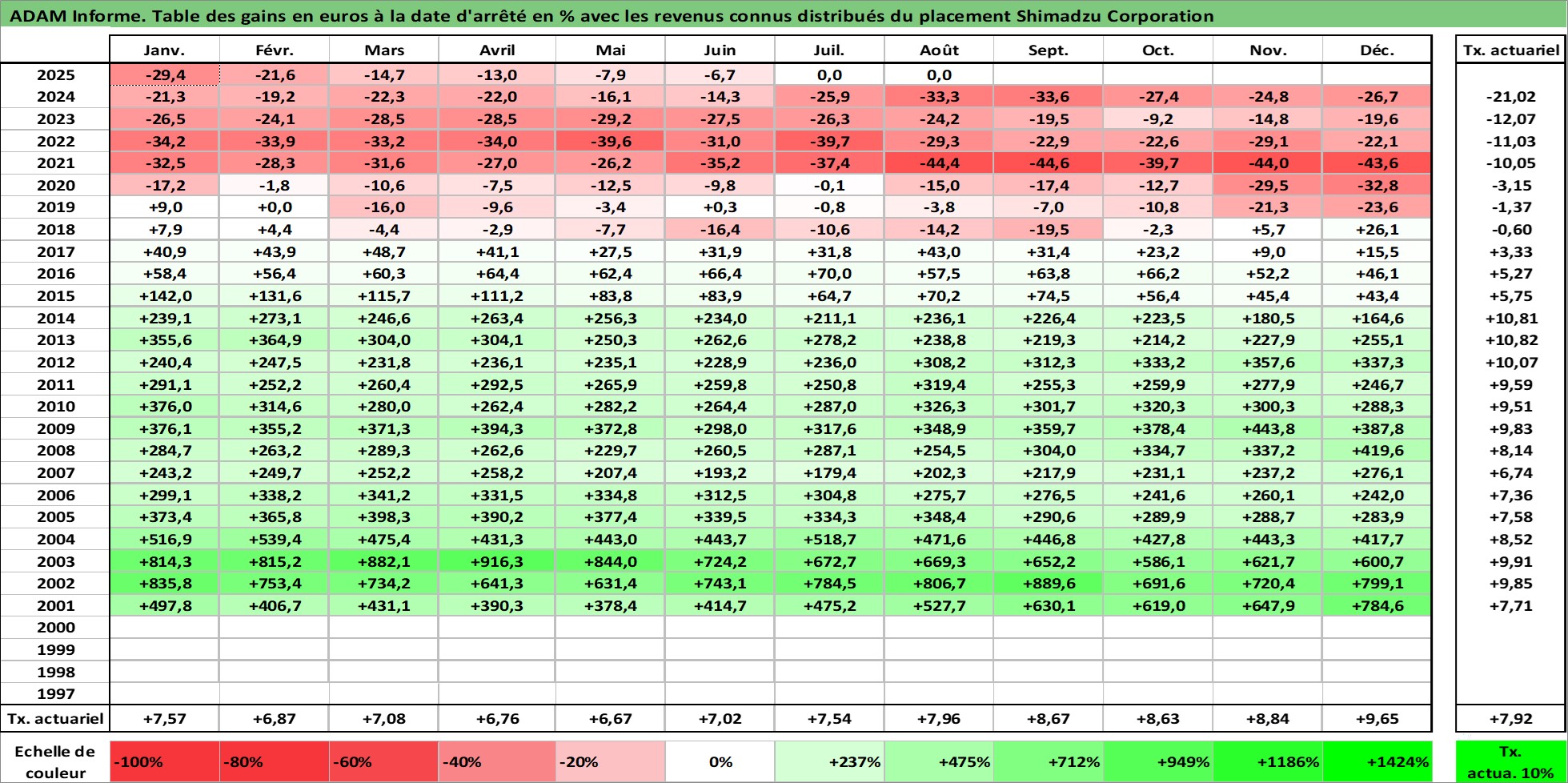Click the 2021 row label
1568x783 pixels.
55,163
